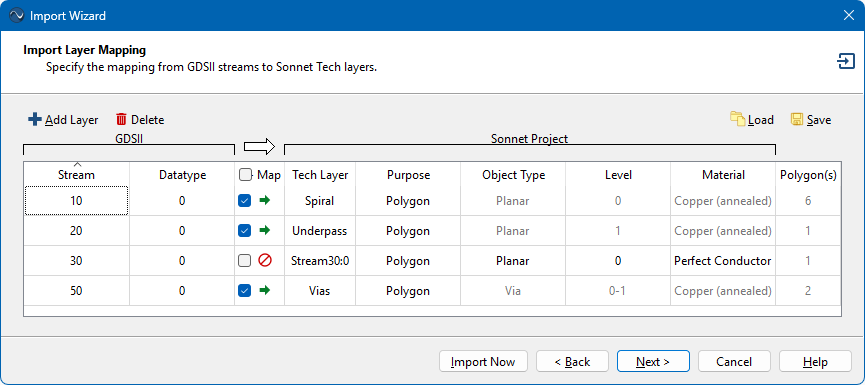Select the Stream cell with value 50

(x=77, y=291)
